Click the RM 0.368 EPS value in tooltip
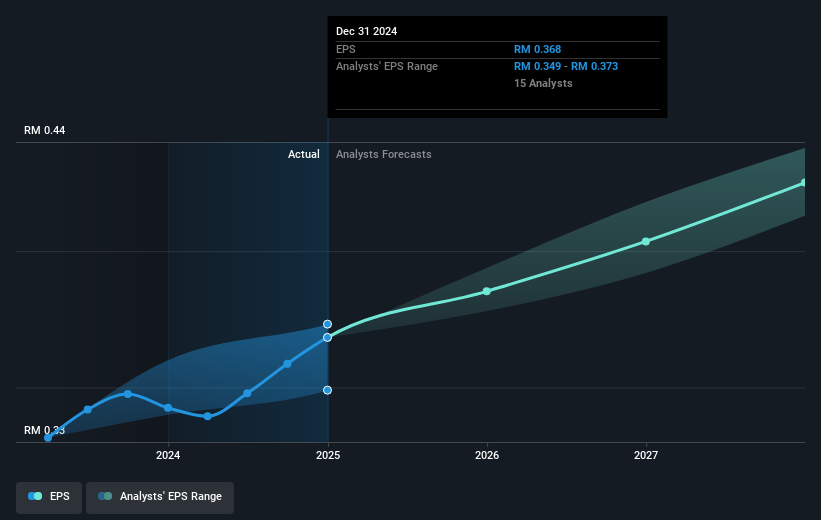Image resolution: width=821 pixels, height=520 pixels. 537,49
